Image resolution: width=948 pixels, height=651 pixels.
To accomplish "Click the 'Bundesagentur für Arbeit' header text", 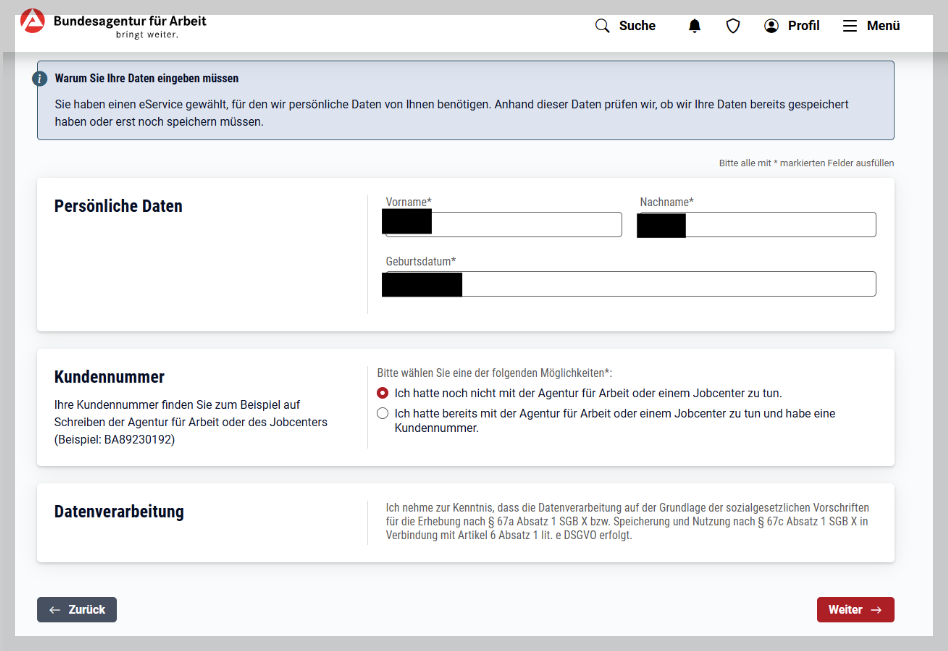I will click(130, 21).
